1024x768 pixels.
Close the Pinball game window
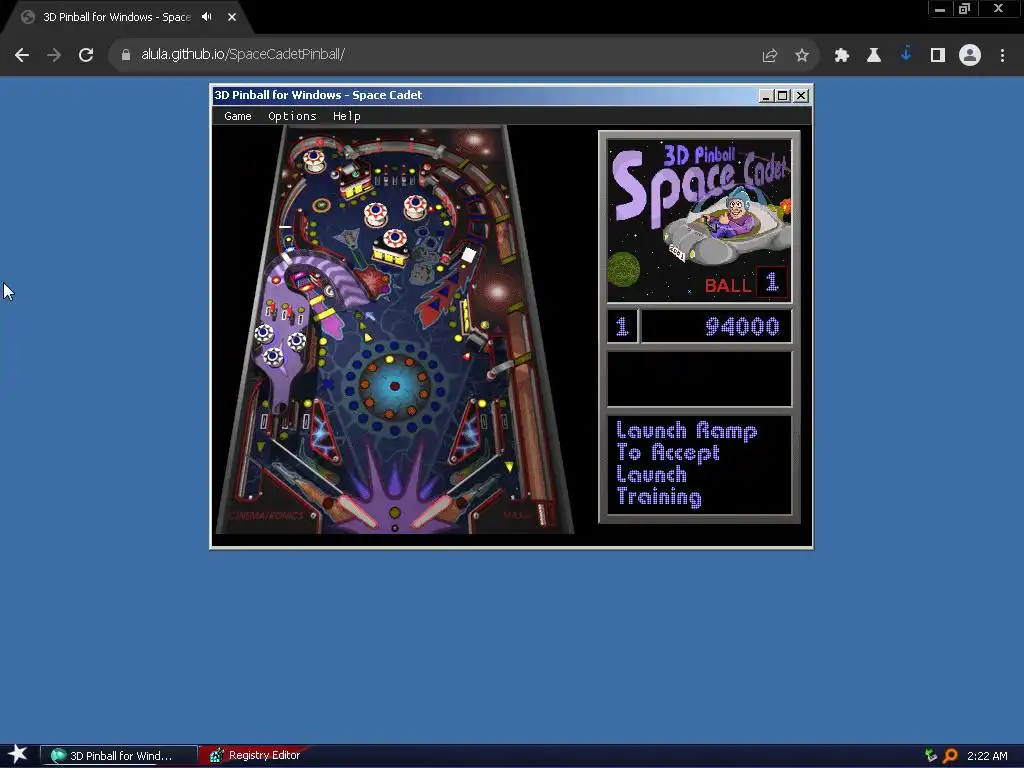click(801, 95)
